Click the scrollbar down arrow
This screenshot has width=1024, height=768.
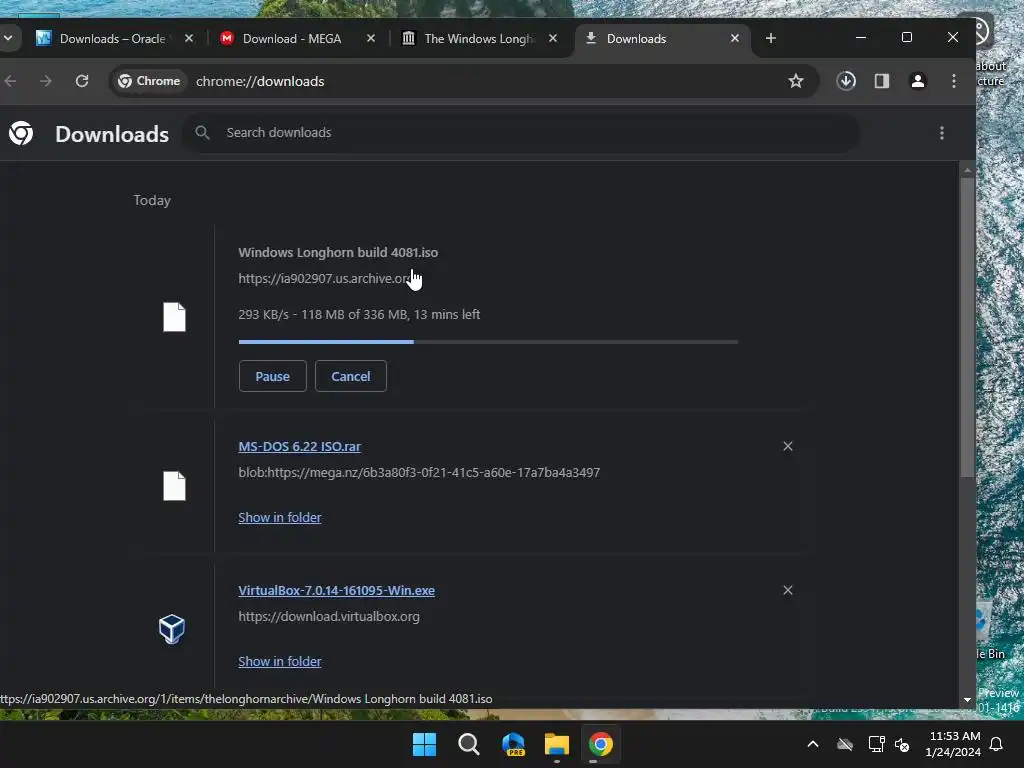[967, 699]
